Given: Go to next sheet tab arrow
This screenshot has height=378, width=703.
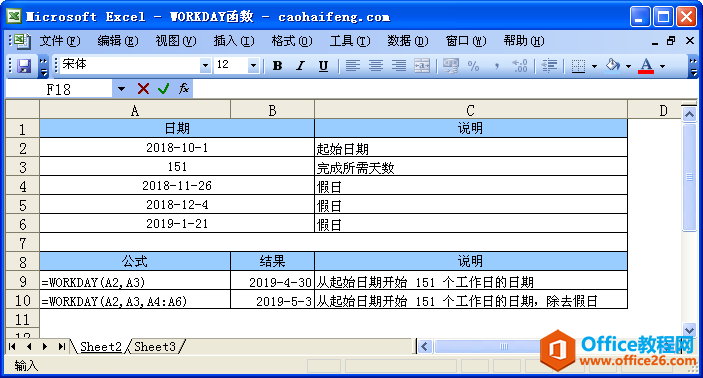Looking at the screenshot, I should tap(45, 347).
